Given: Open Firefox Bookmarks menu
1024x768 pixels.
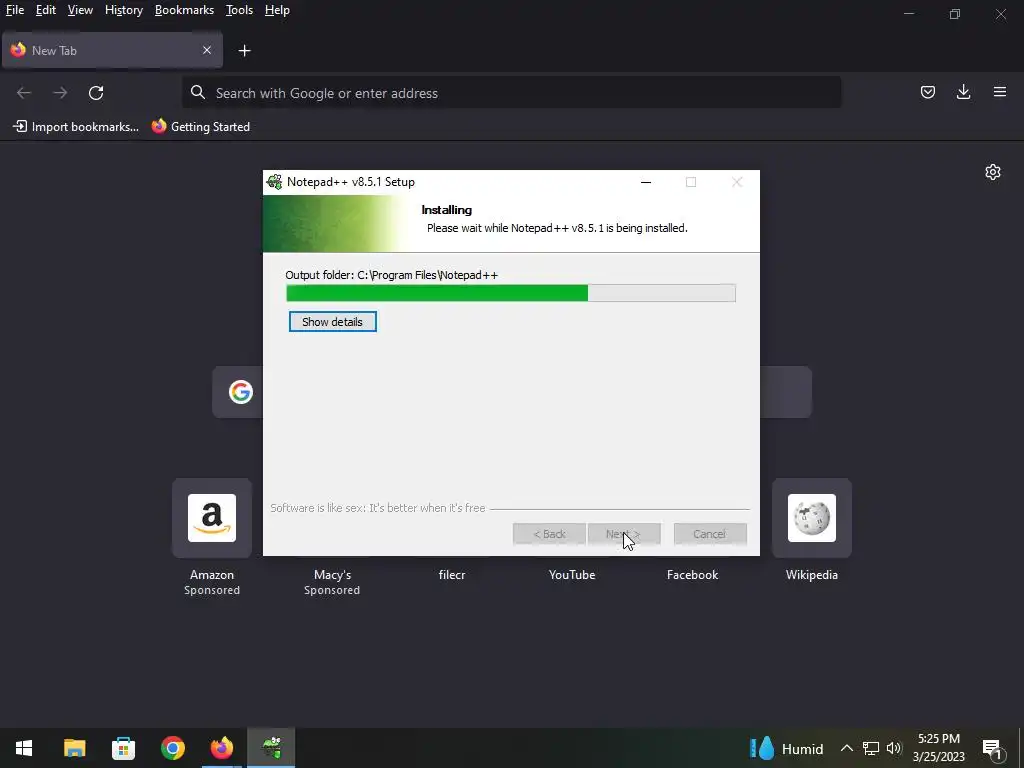Looking at the screenshot, I should click(x=184, y=10).
